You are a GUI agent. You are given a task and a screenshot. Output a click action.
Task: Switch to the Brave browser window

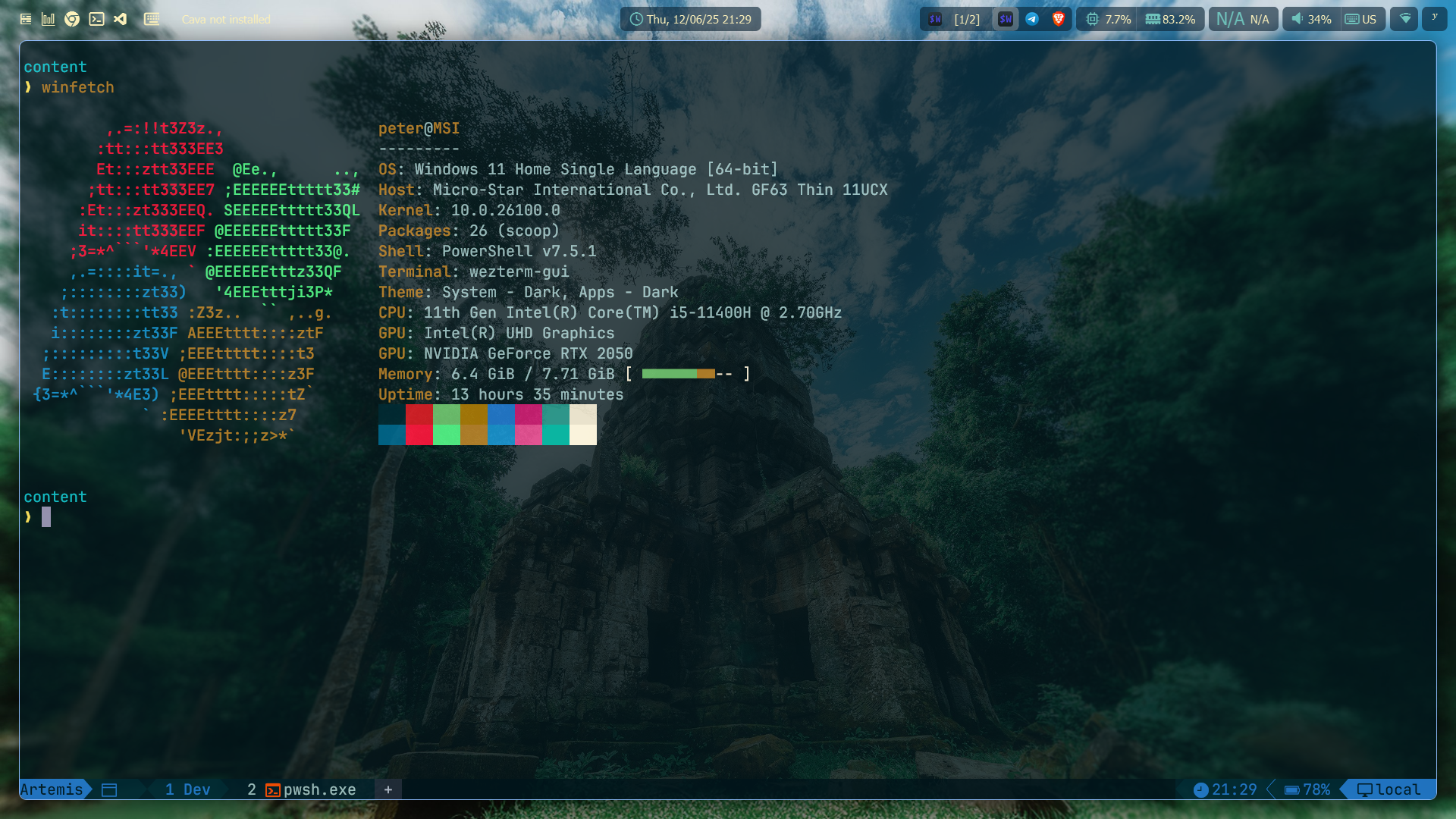(x=1059, y=19)
